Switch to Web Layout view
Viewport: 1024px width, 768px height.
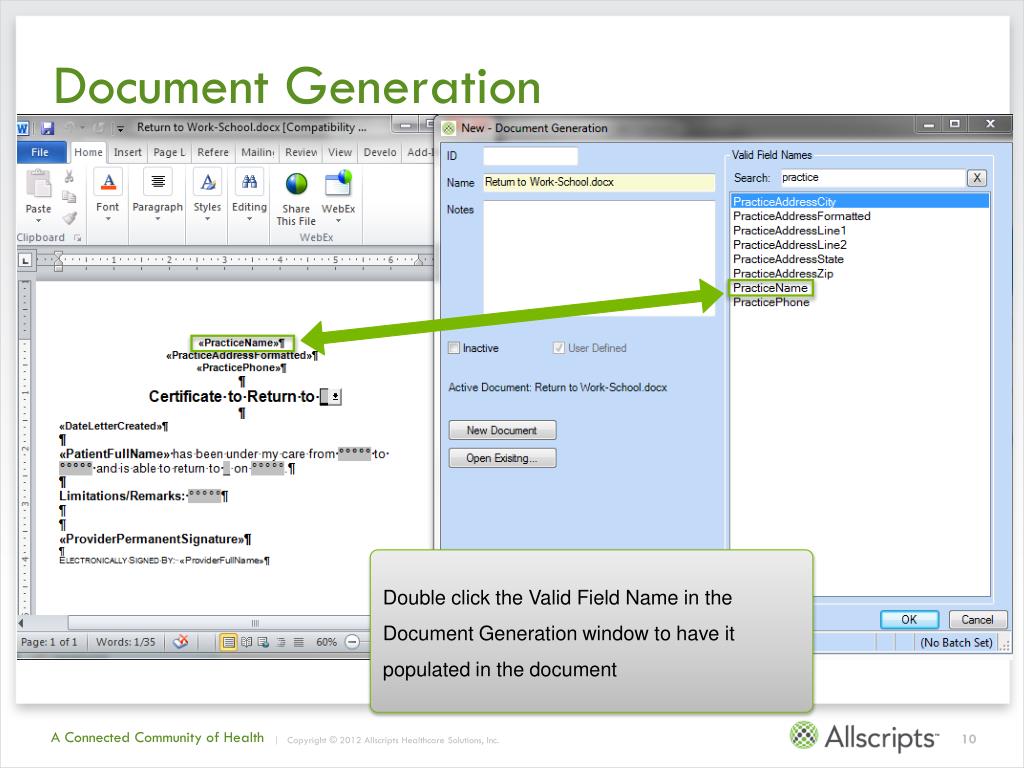point(263,642)
